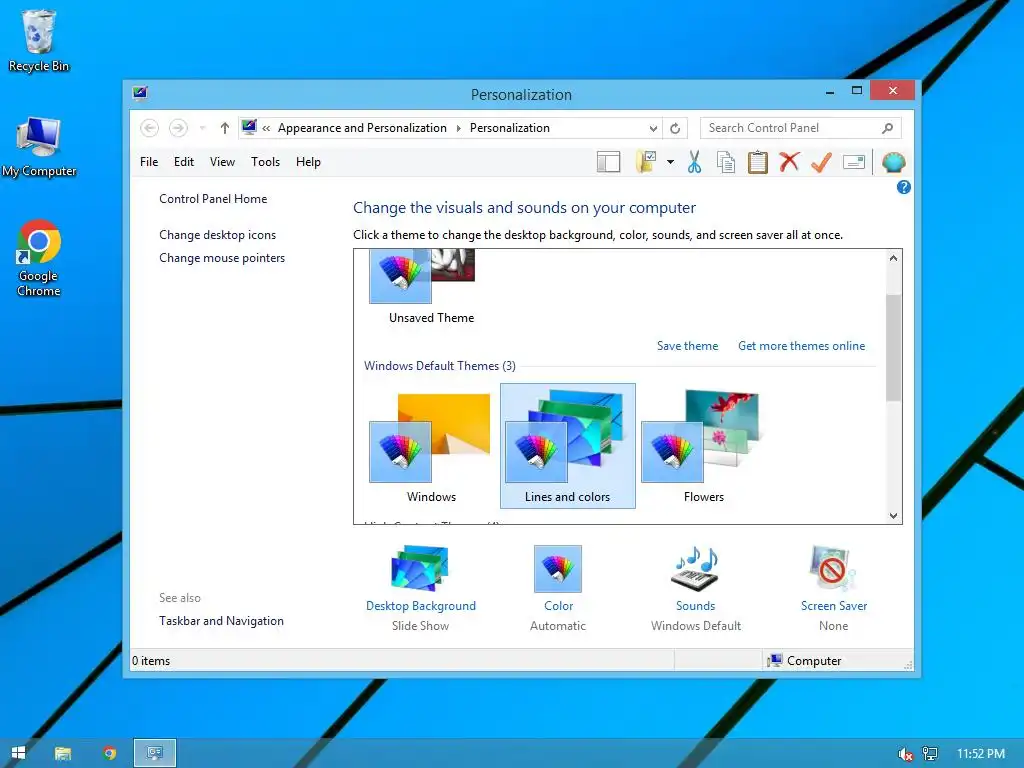1024x768 pixels.
Task: Click theme list scroll up arrow
Action: click(x=893, y=258)
